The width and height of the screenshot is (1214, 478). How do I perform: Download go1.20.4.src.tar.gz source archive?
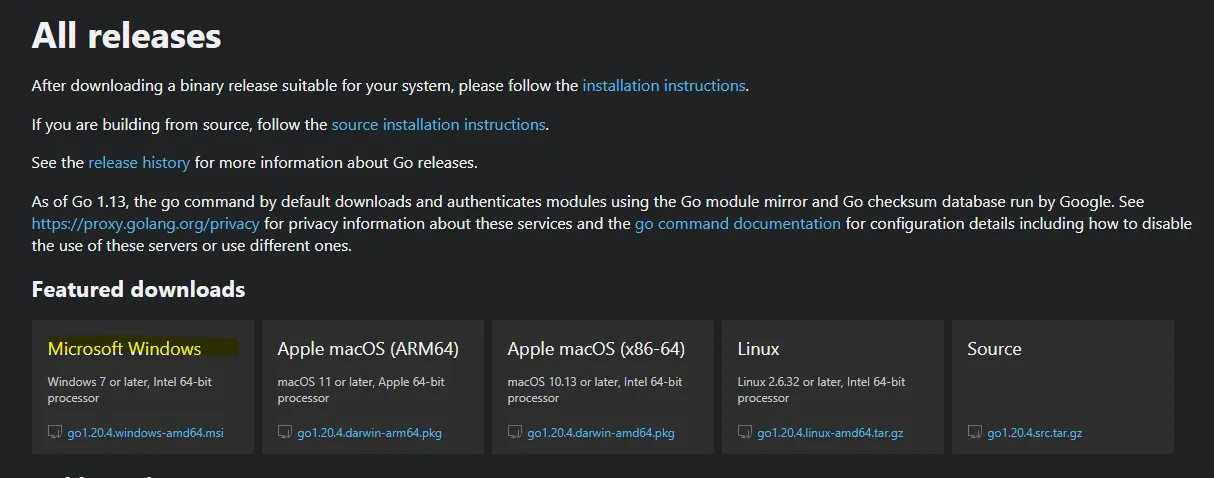1034,433
